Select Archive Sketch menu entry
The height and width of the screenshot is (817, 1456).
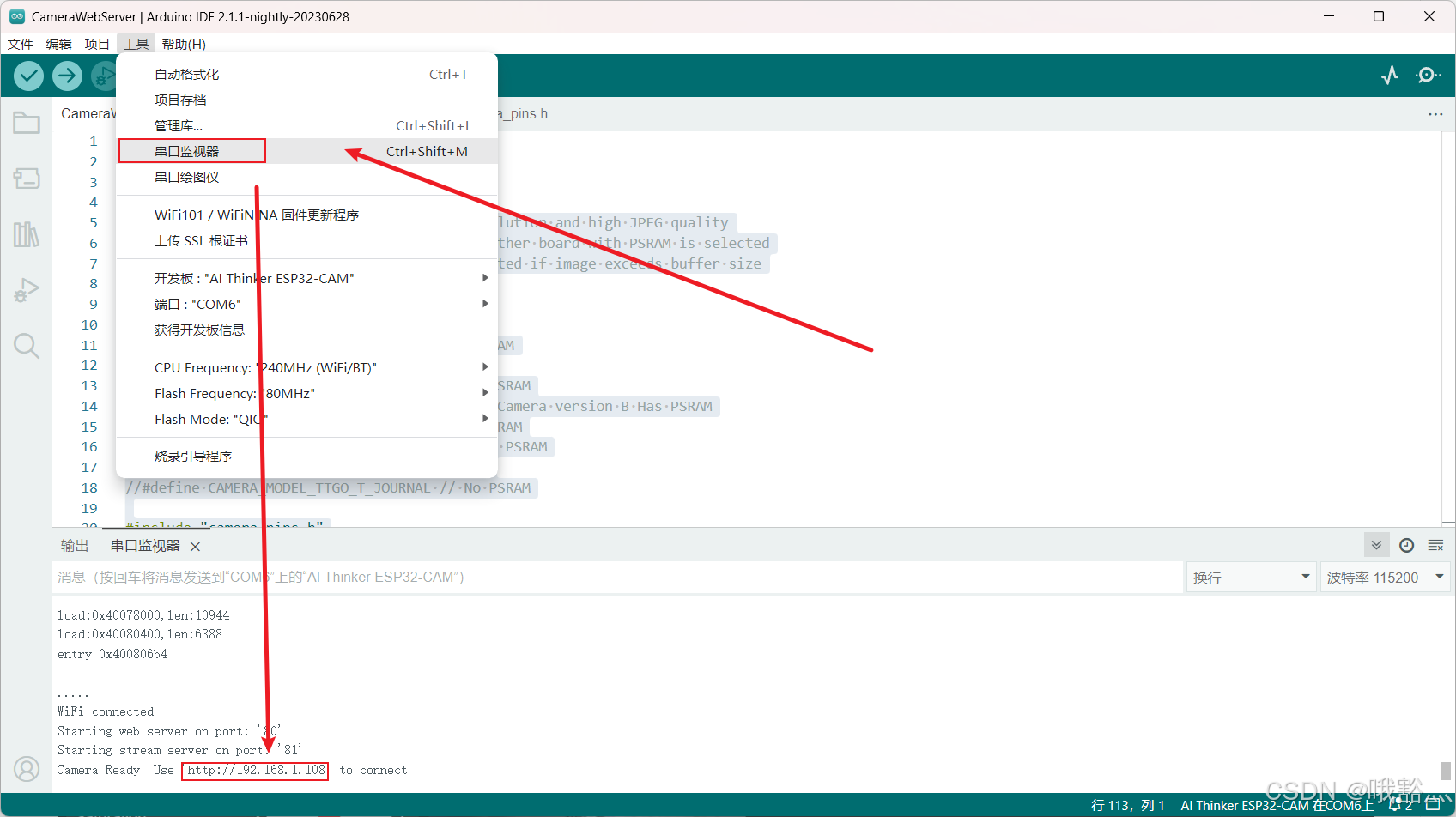(307, 100)
